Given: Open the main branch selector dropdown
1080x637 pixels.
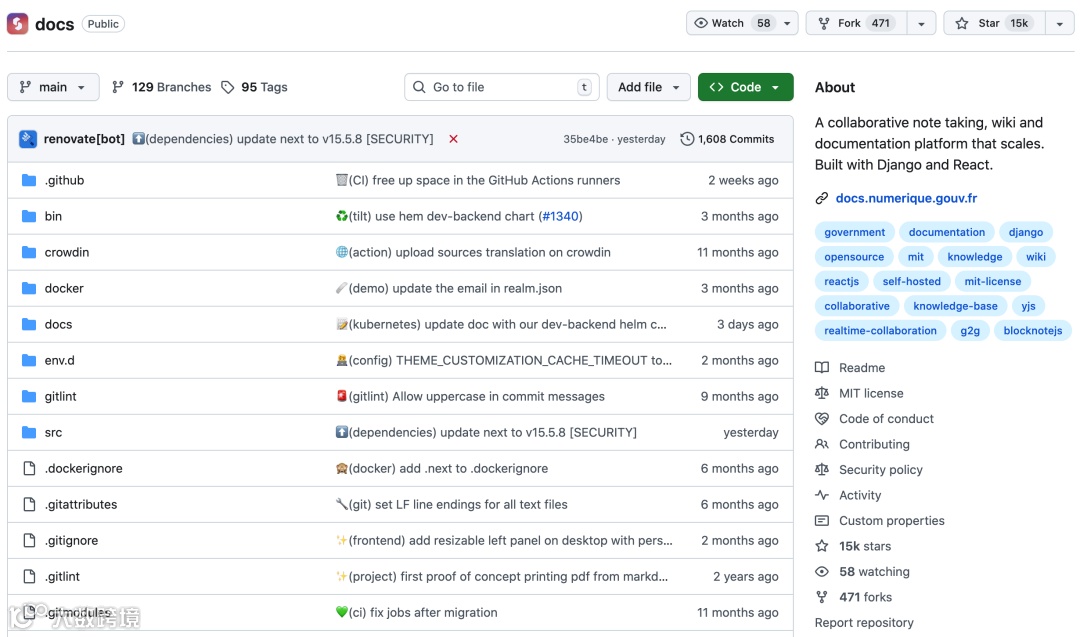Looking at the screenshot, I should (x=53, y=87).
